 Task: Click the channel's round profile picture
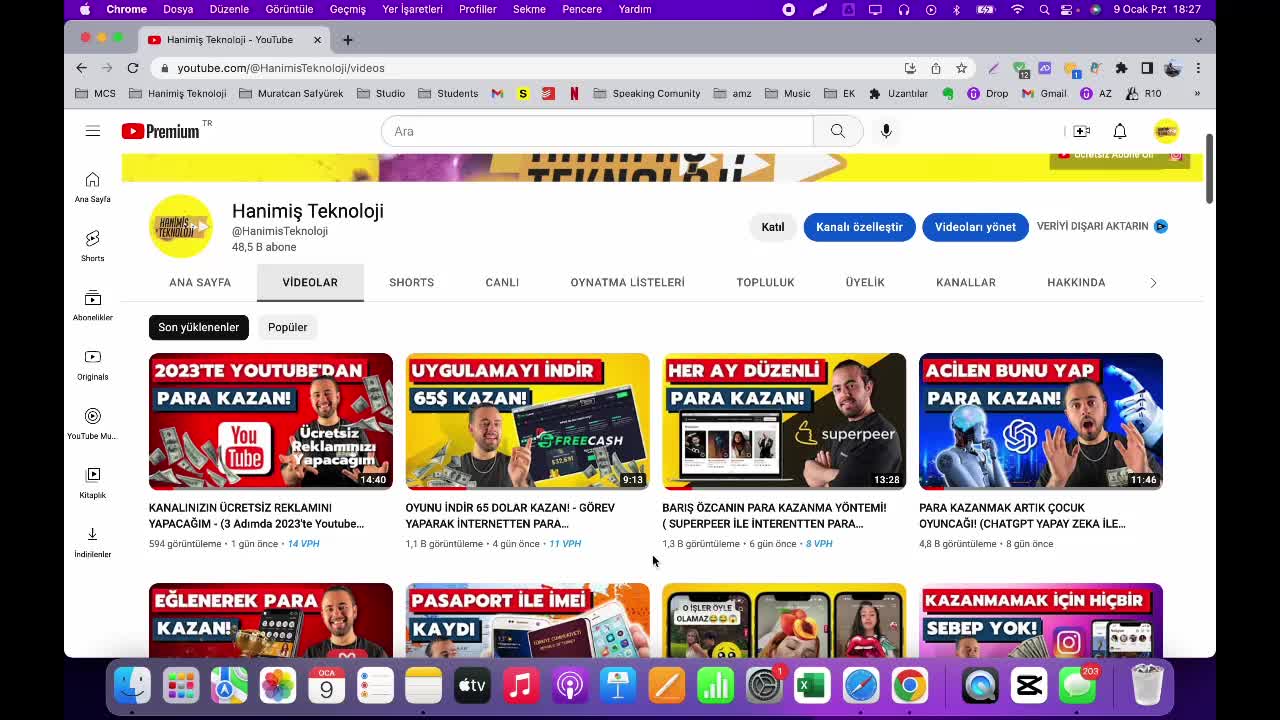181,226
